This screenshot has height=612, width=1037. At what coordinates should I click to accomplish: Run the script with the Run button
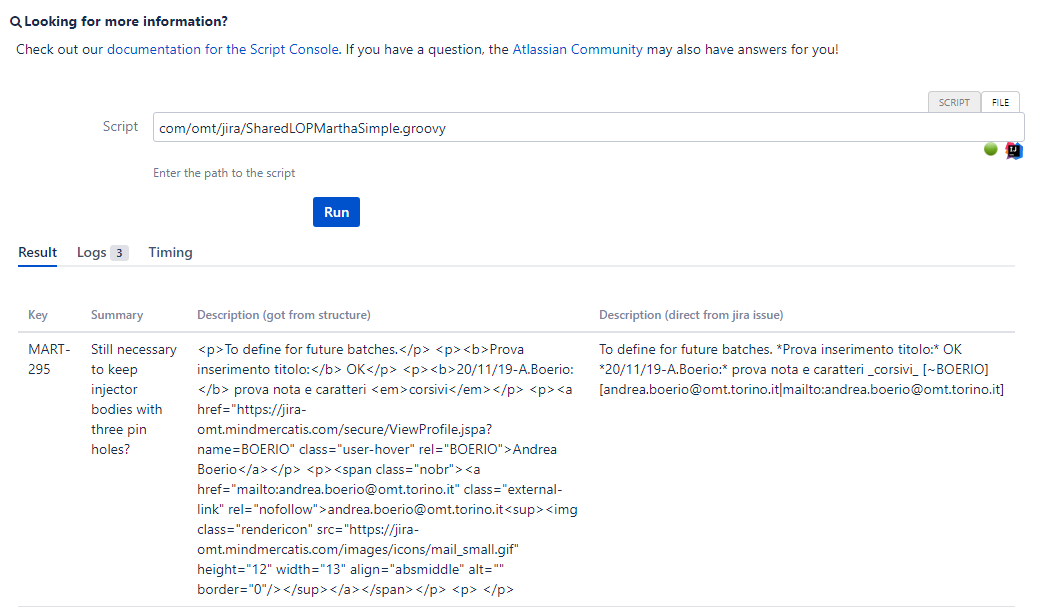(x=336, y=212)
